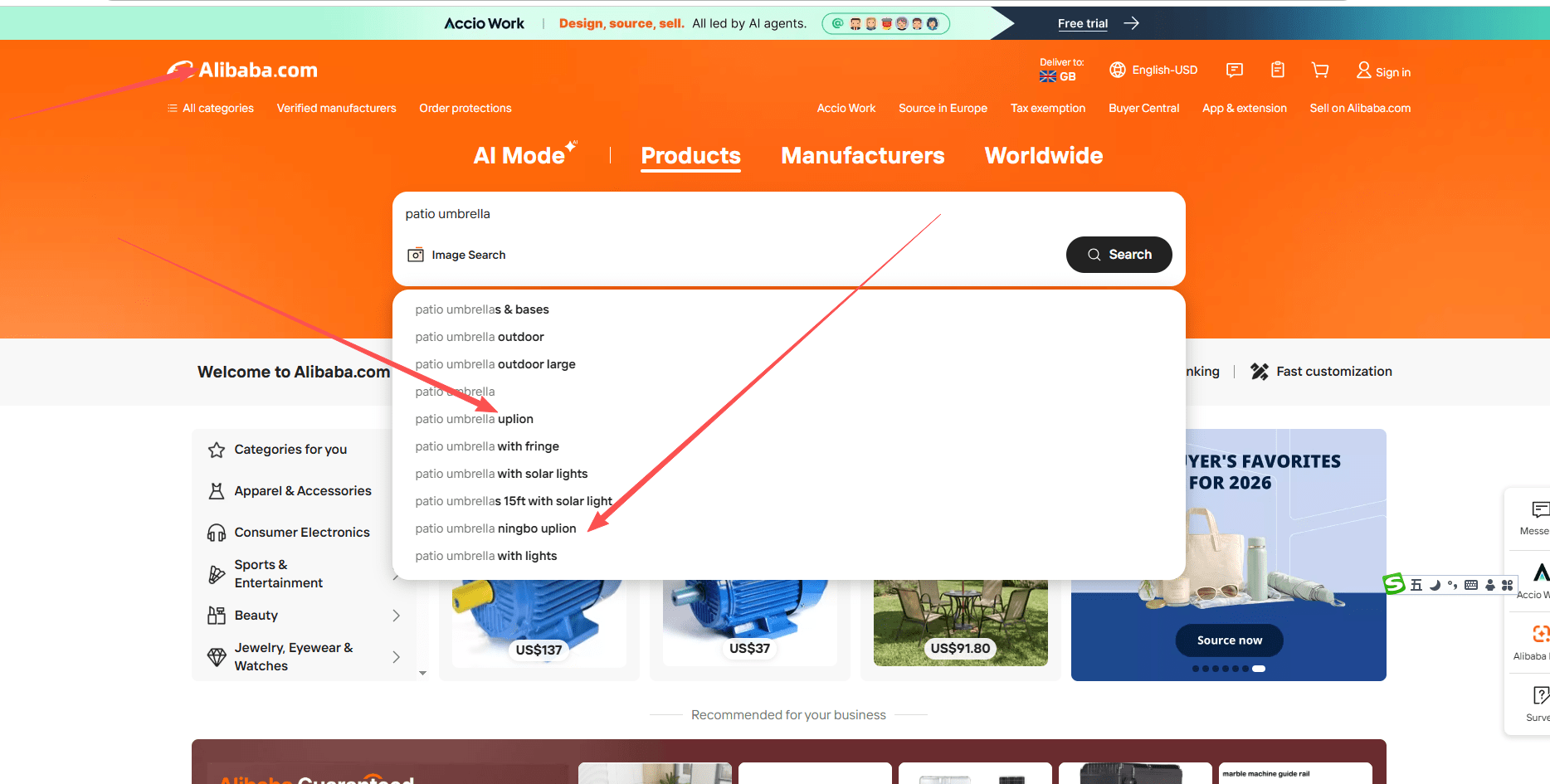
Task: Expand the Beauty category chevron
Action: coord(396,616)
